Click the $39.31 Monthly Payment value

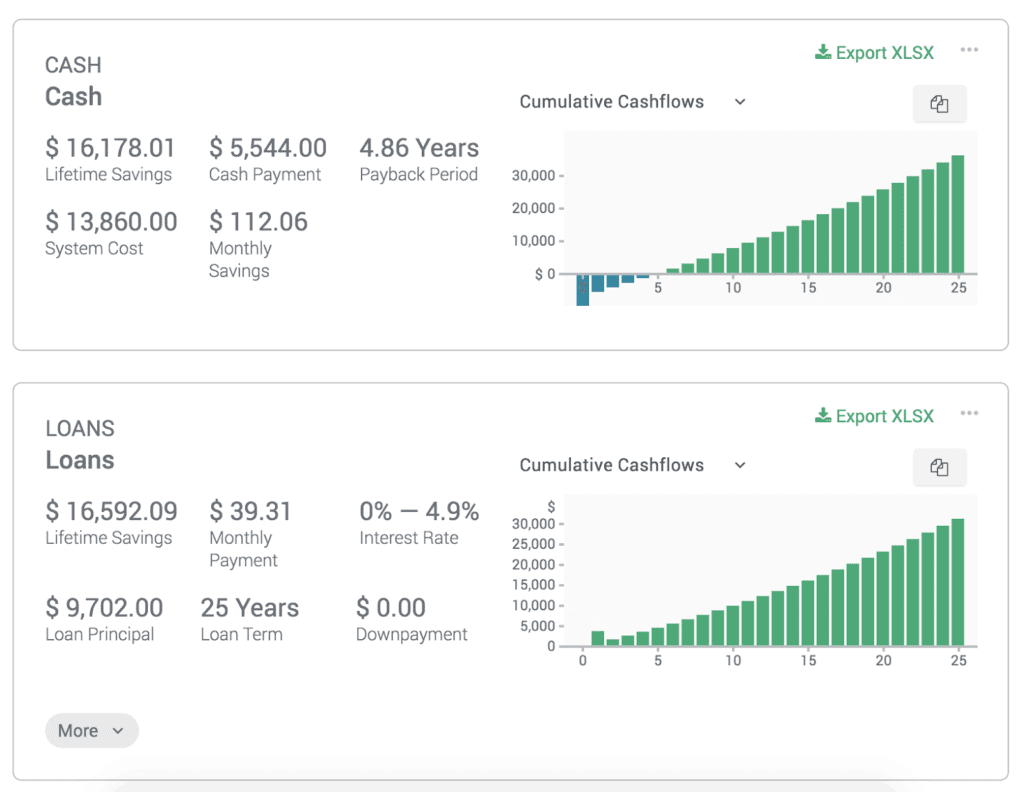(x=250, y=512)
